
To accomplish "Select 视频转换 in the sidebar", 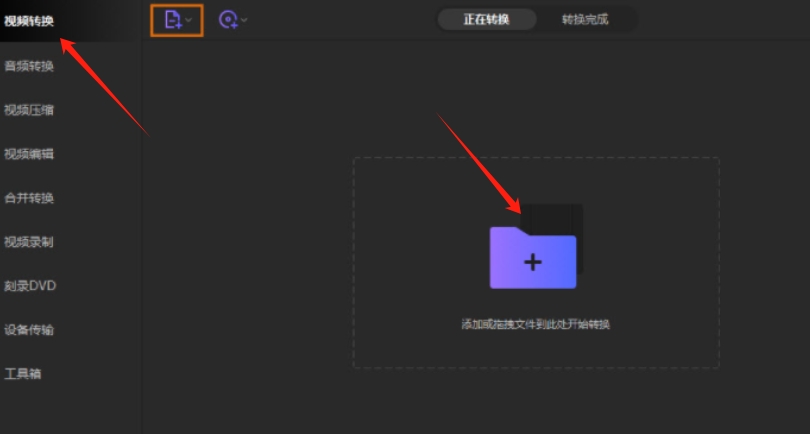I will (29, 21).
